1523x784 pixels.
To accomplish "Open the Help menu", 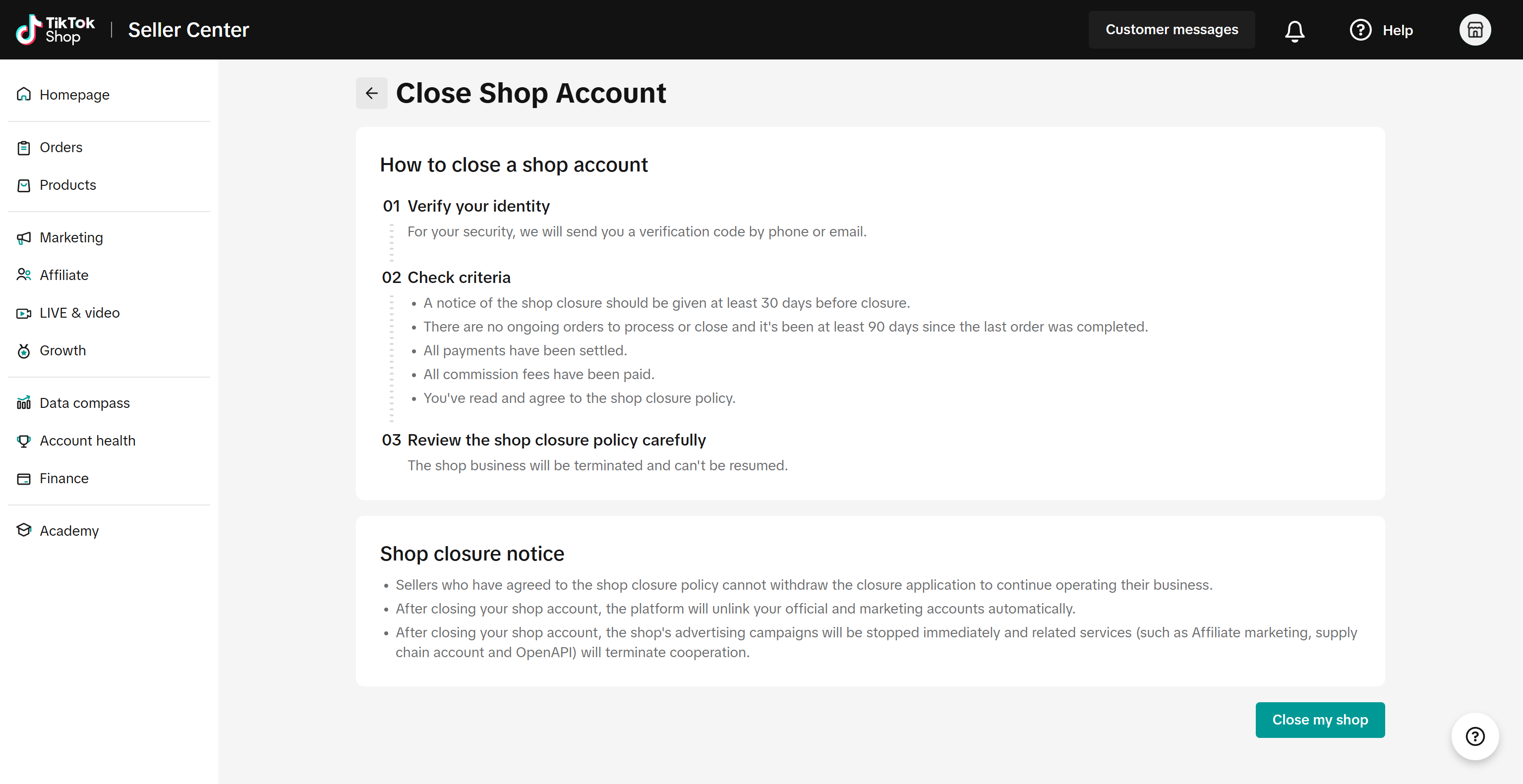I will click(1382, 30).
